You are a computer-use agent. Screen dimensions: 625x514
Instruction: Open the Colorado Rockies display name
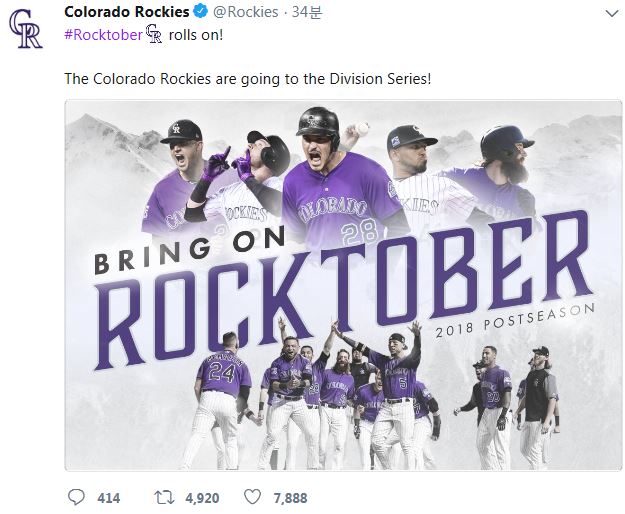tap(126, 12)
